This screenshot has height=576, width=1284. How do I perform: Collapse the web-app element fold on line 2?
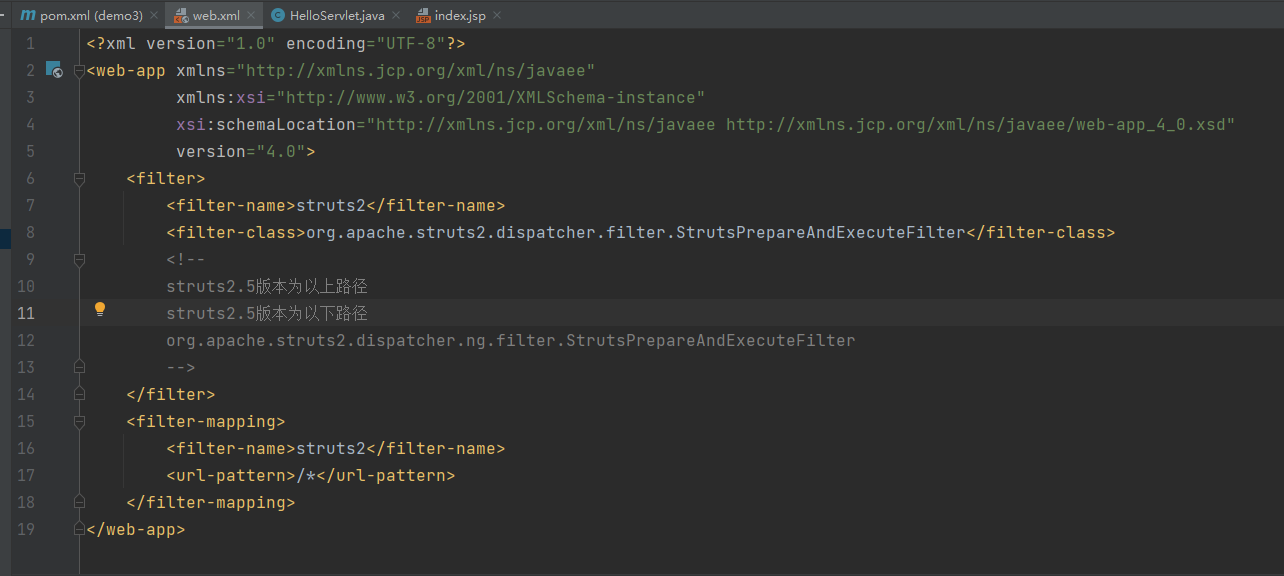tap(79, 70)
